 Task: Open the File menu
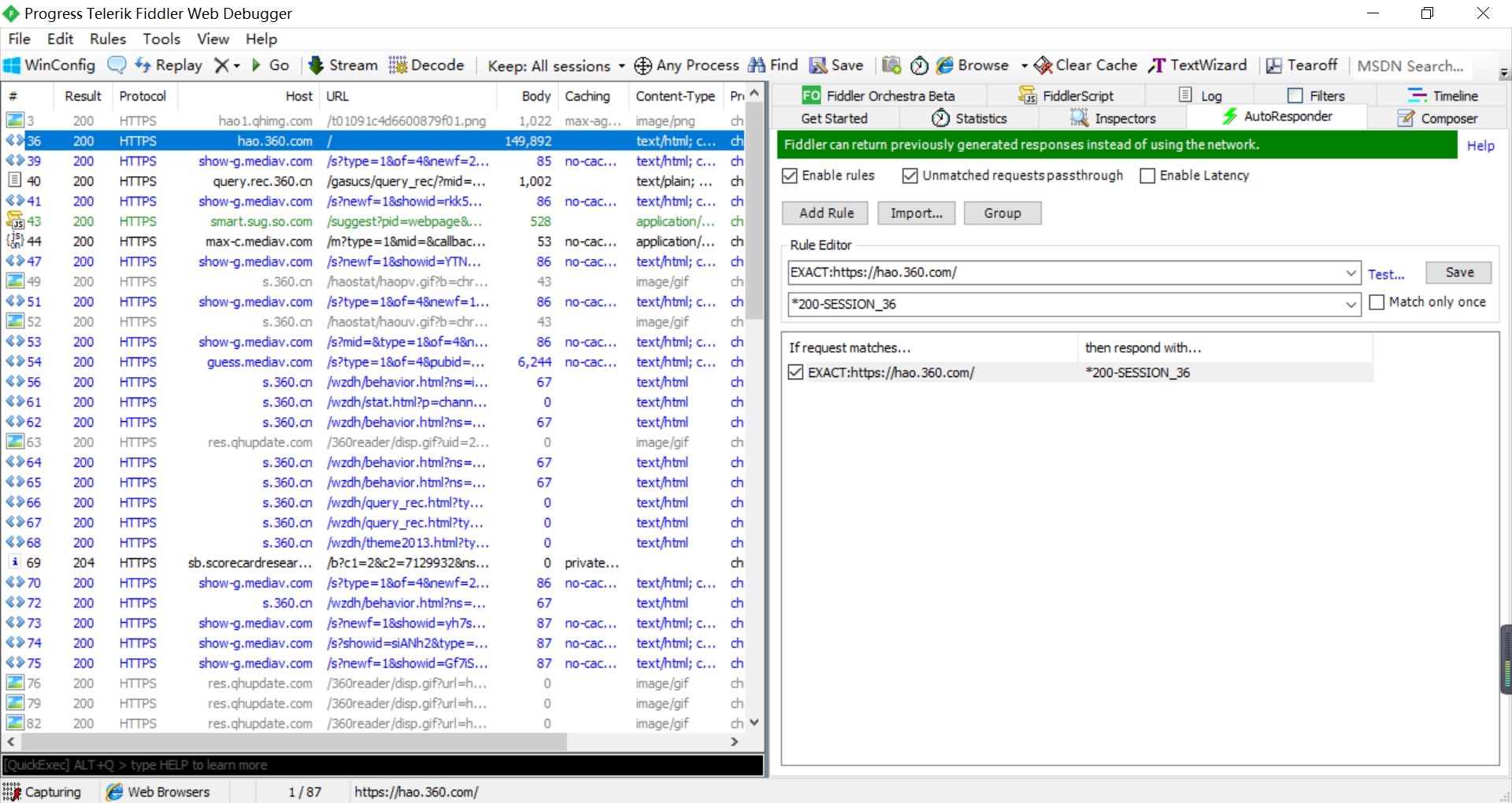point(19,39)
